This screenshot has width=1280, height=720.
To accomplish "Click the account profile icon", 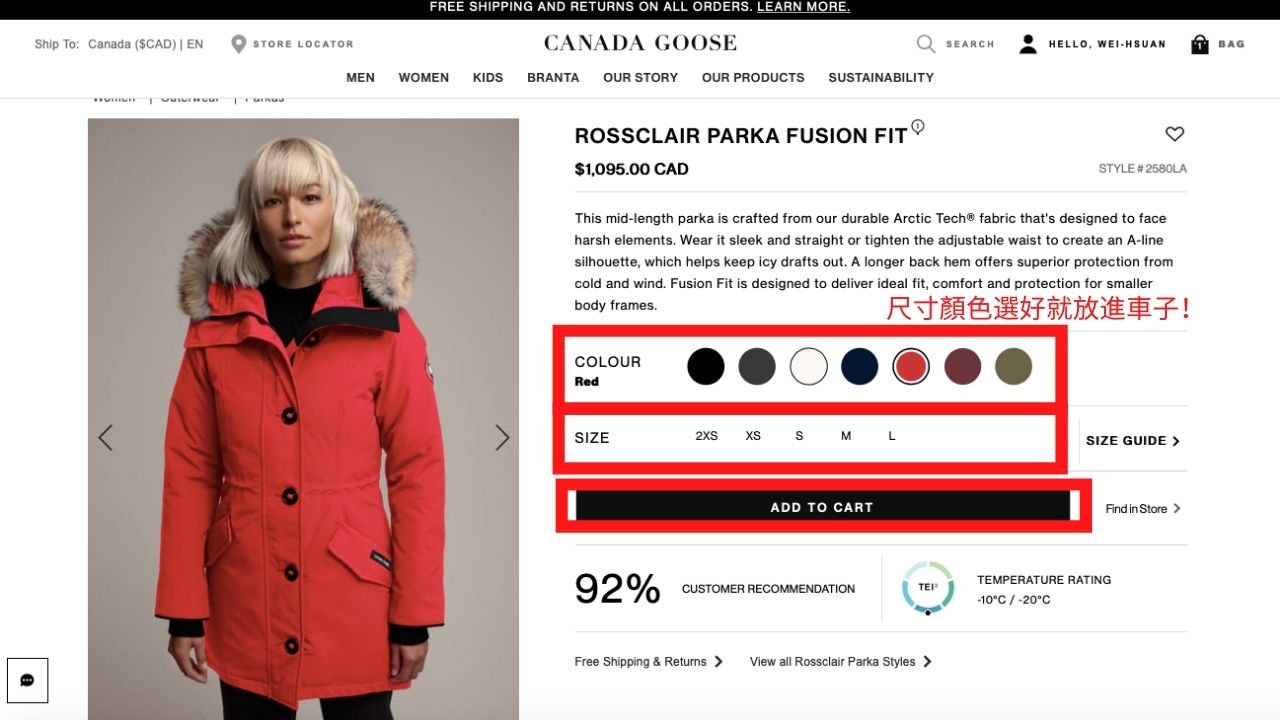I will pos(1028,44).
